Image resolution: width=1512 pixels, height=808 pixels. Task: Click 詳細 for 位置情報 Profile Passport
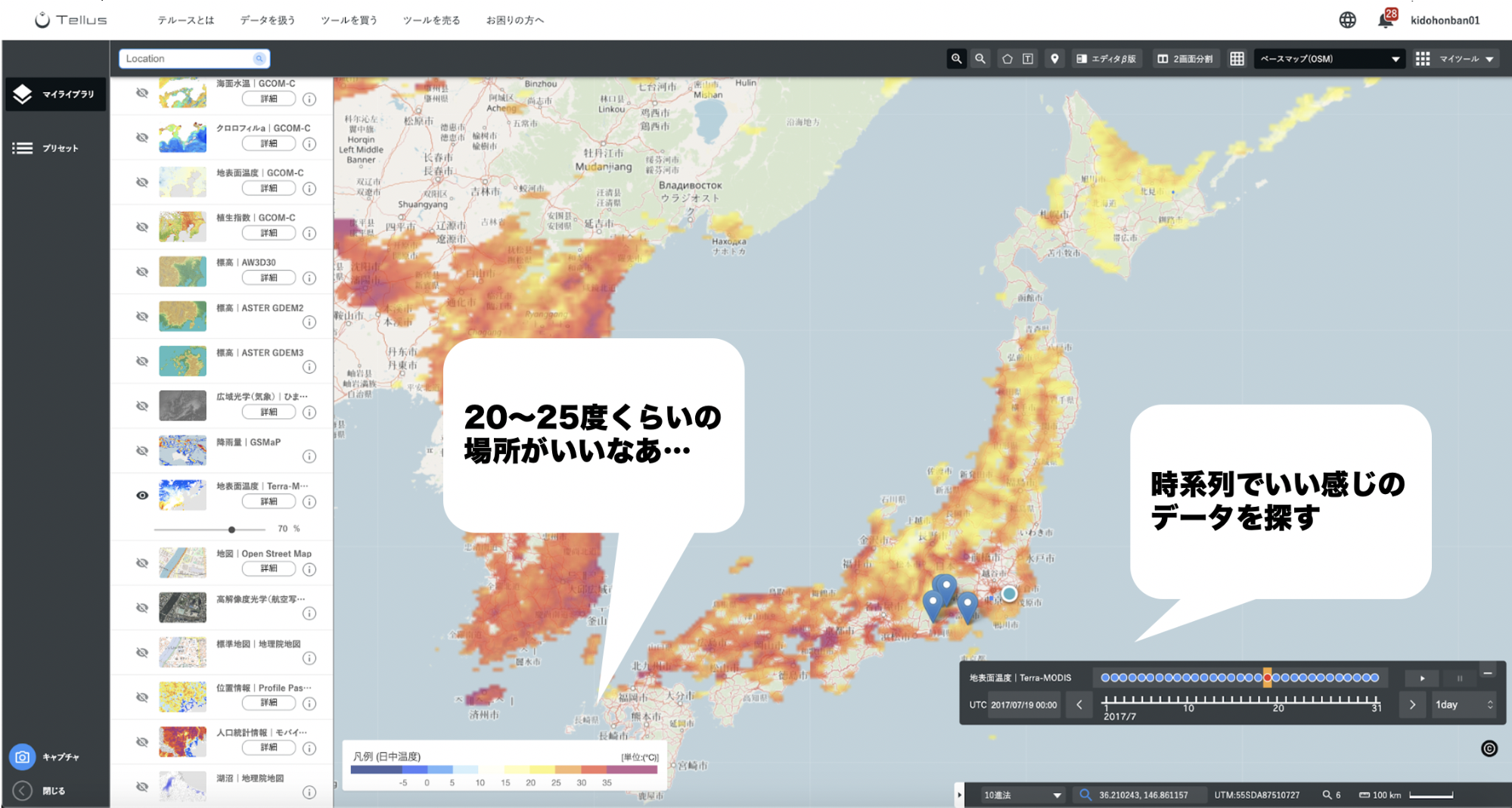pyautogui.click(x=269, y=703)
